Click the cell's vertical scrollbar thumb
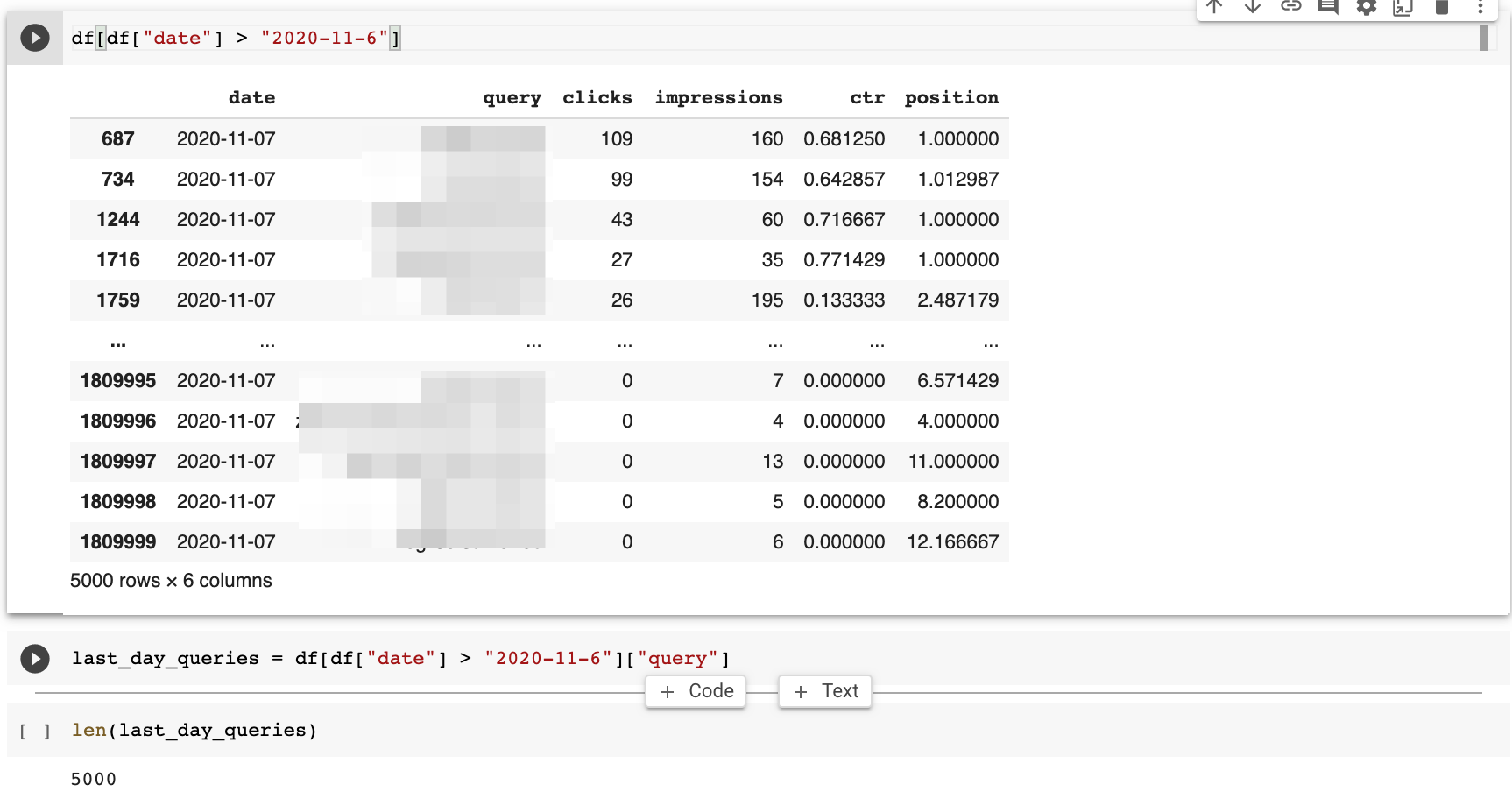This screenshot has height=806, width=1512. 1484,38
